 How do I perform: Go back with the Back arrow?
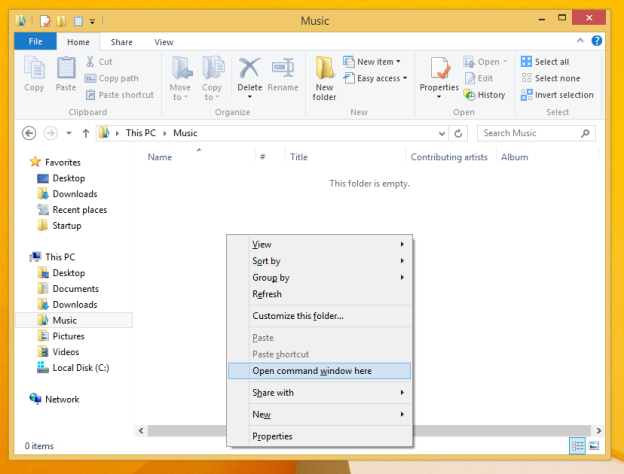pos(29,133)
